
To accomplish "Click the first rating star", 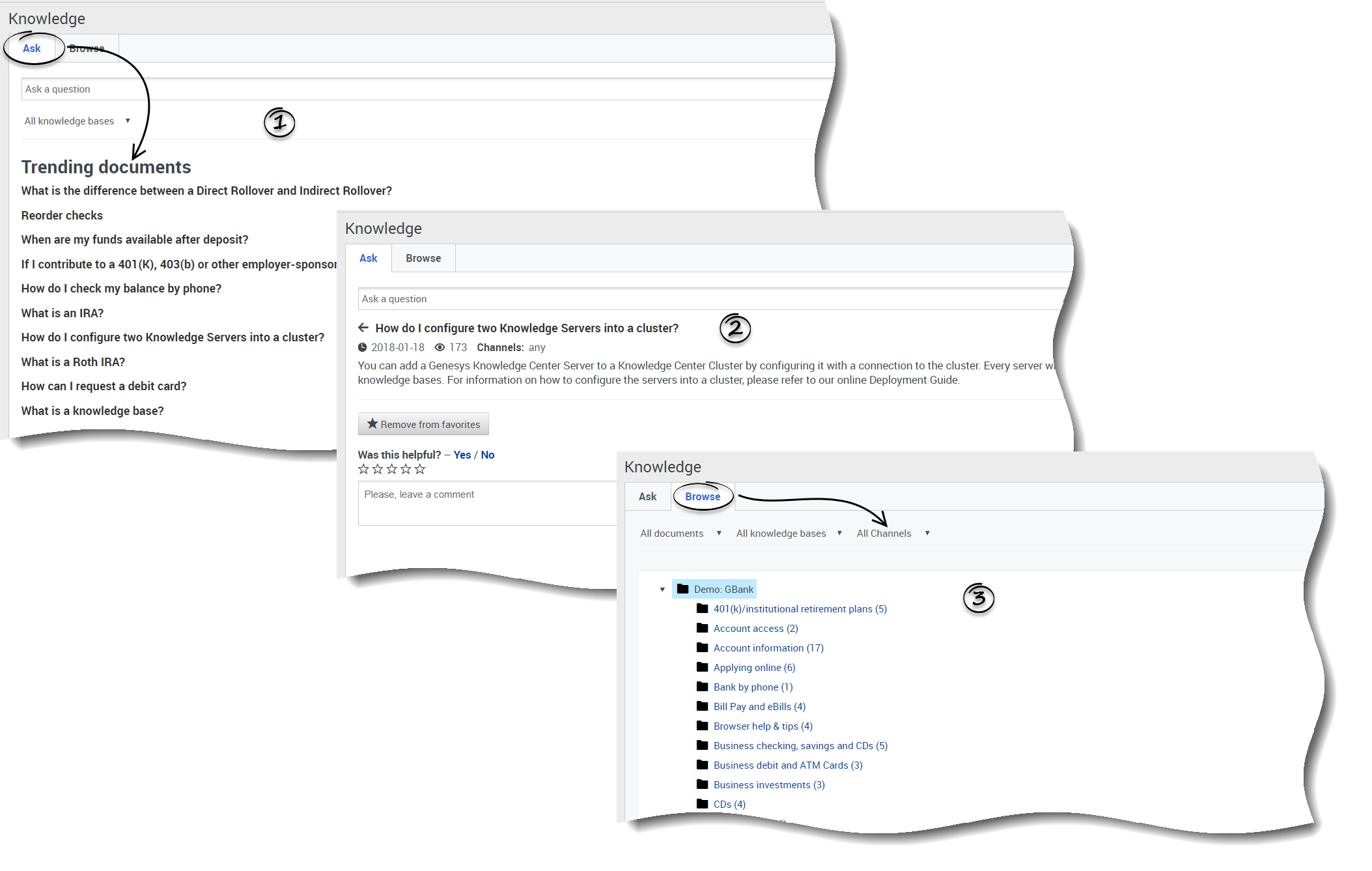I will click(x=363, y=469).
